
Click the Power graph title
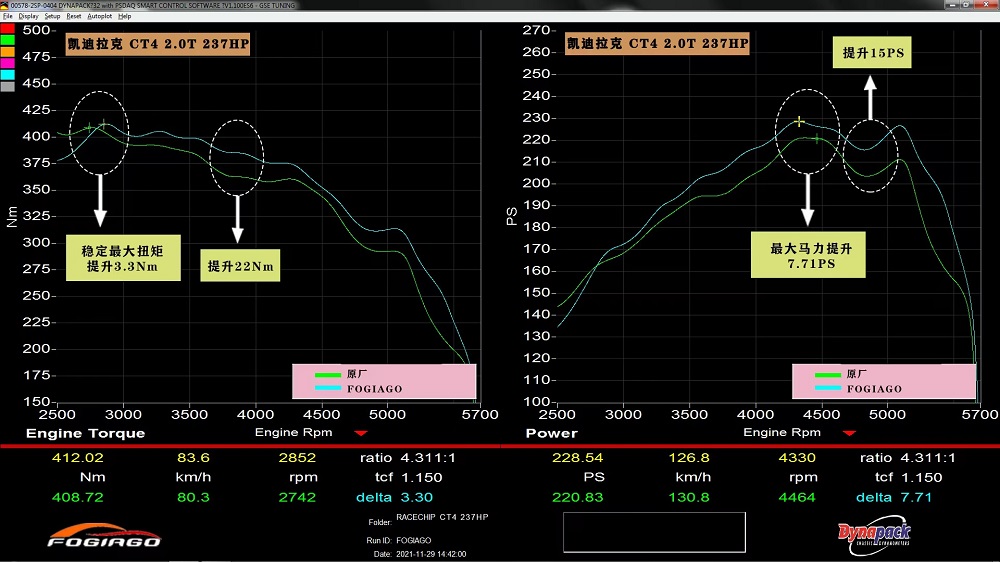pos(552,433)
